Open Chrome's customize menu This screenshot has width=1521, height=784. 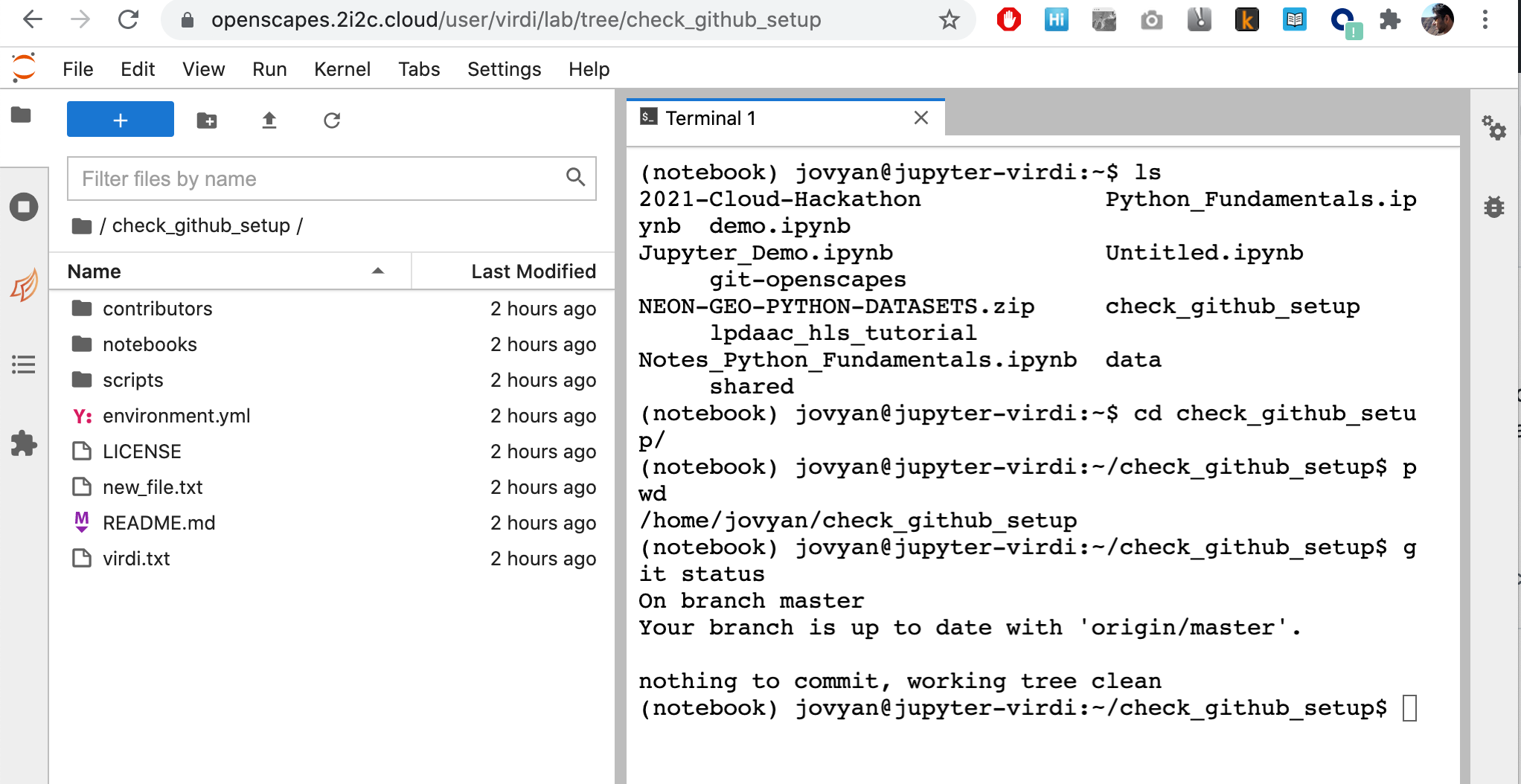coord(1485,20)
